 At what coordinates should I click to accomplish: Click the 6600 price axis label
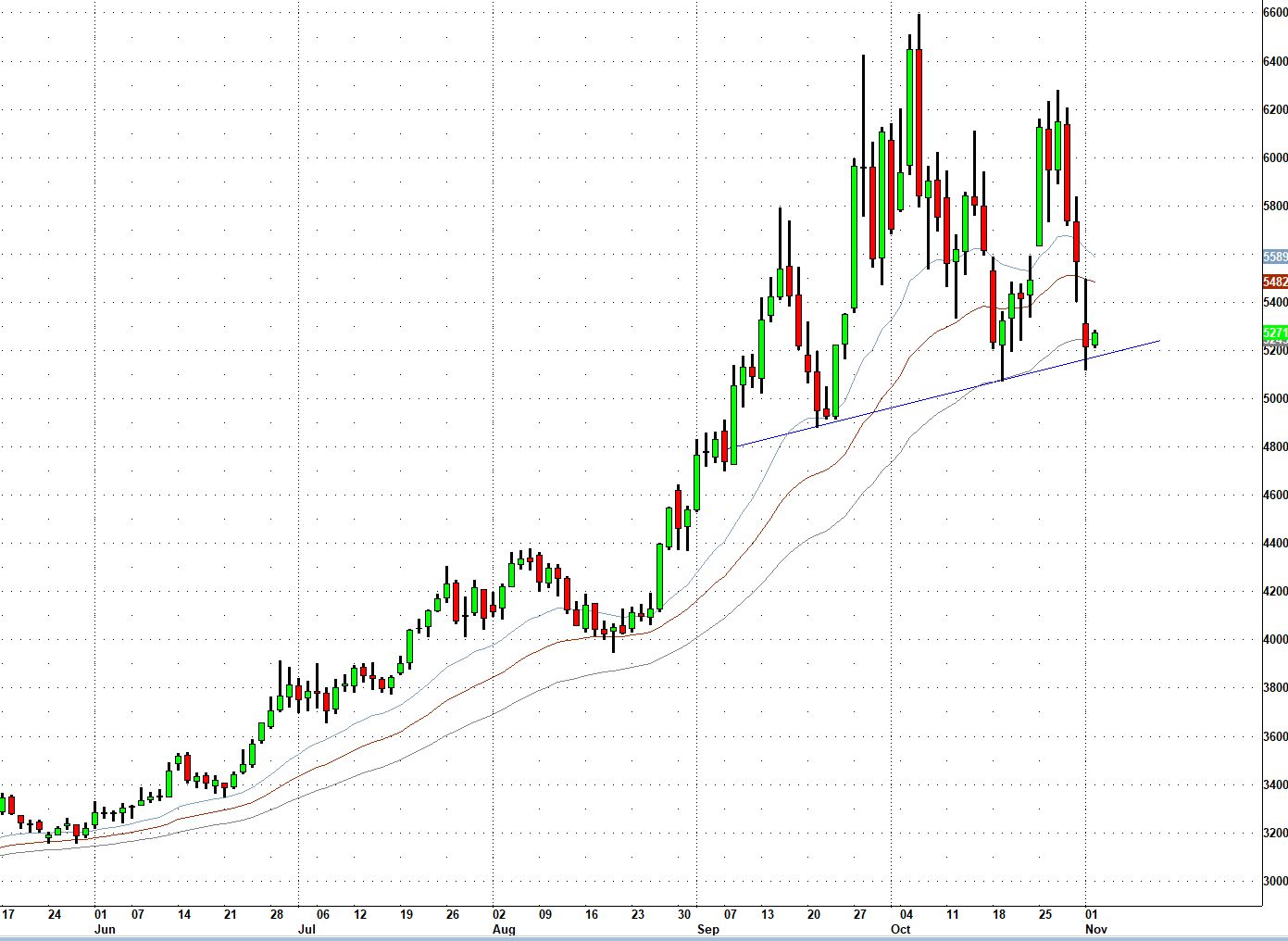click(1275, 13)
